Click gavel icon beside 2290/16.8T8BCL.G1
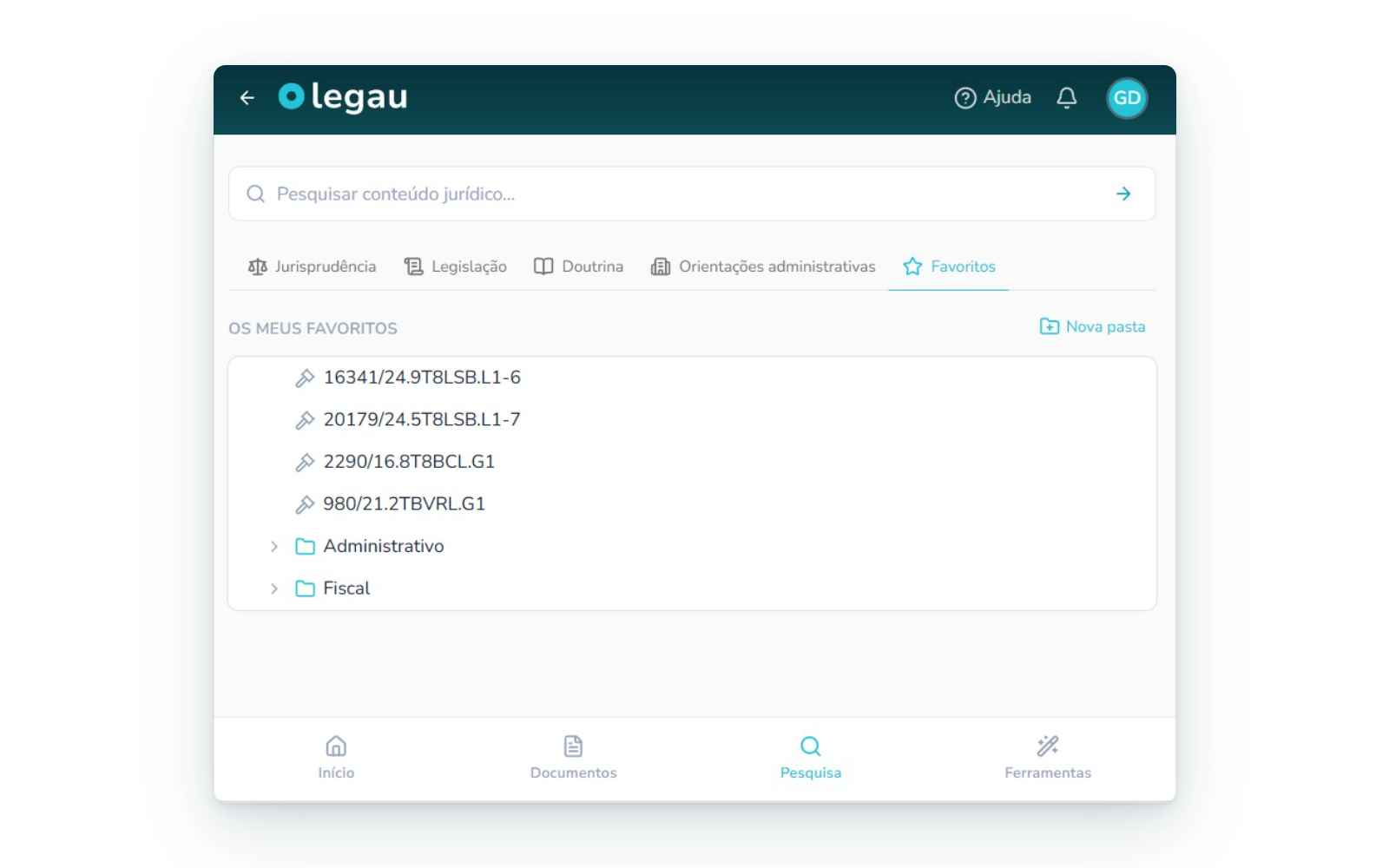The image size is (1389, 868). 305,462
